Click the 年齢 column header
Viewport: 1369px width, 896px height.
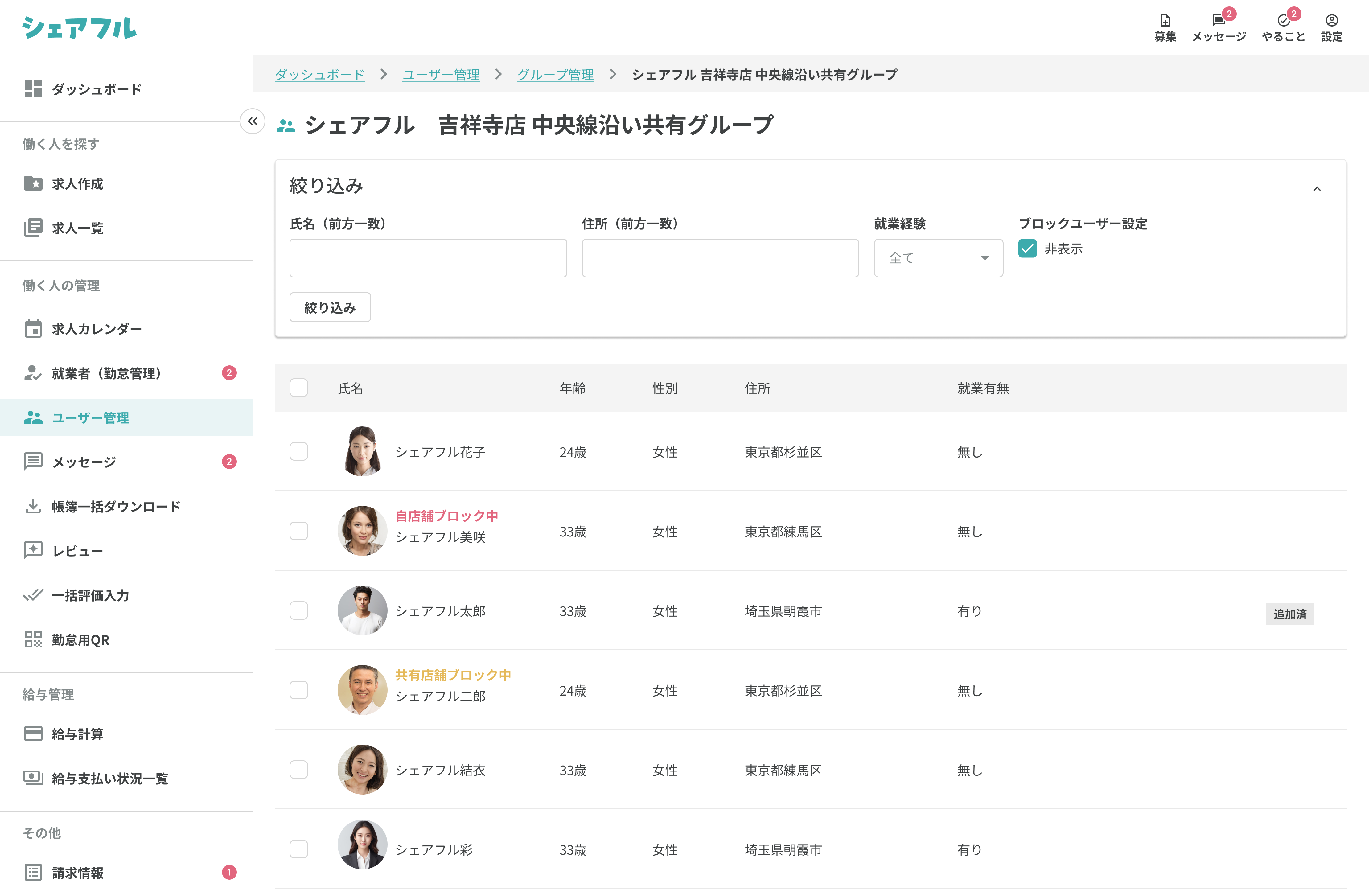[572, 388]
